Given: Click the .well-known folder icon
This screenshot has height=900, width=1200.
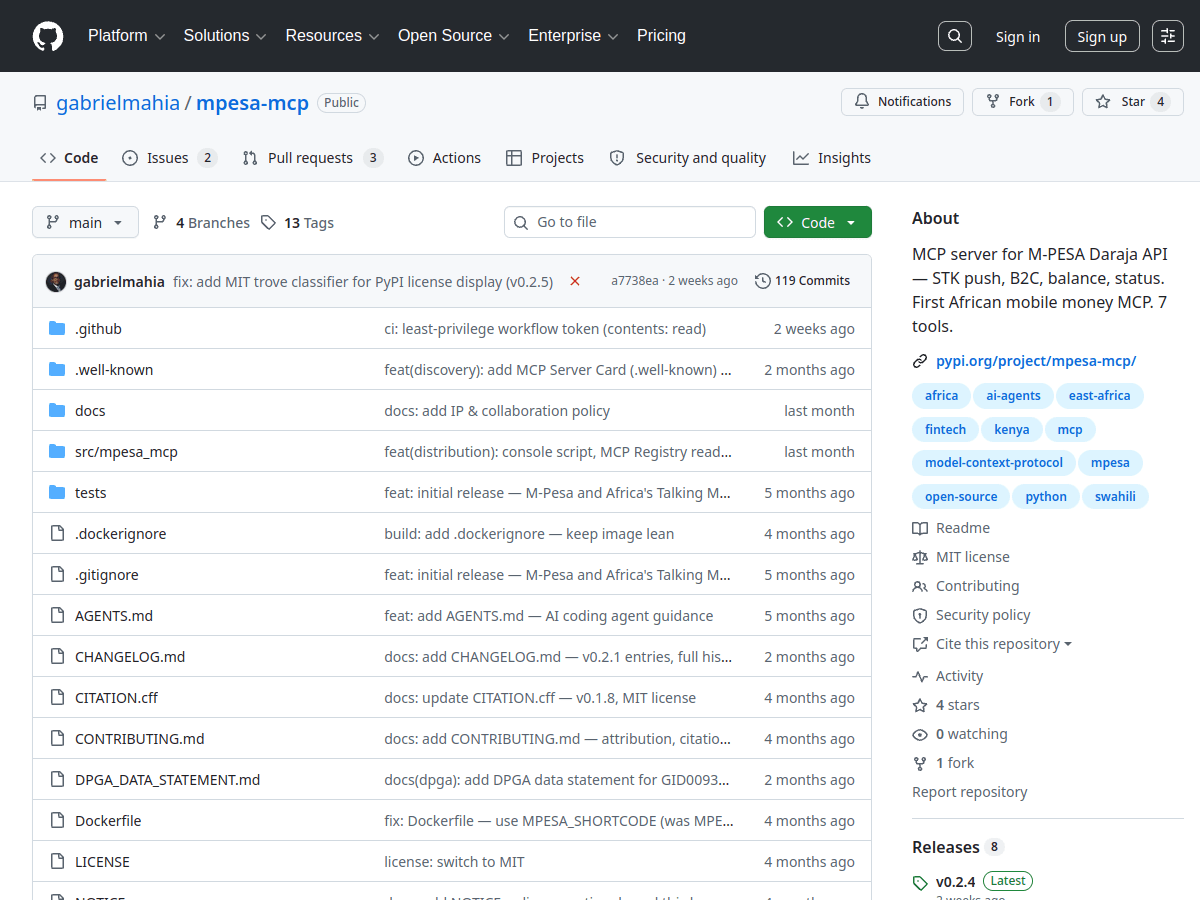Looking at the screenshot, I should (57, 370).
